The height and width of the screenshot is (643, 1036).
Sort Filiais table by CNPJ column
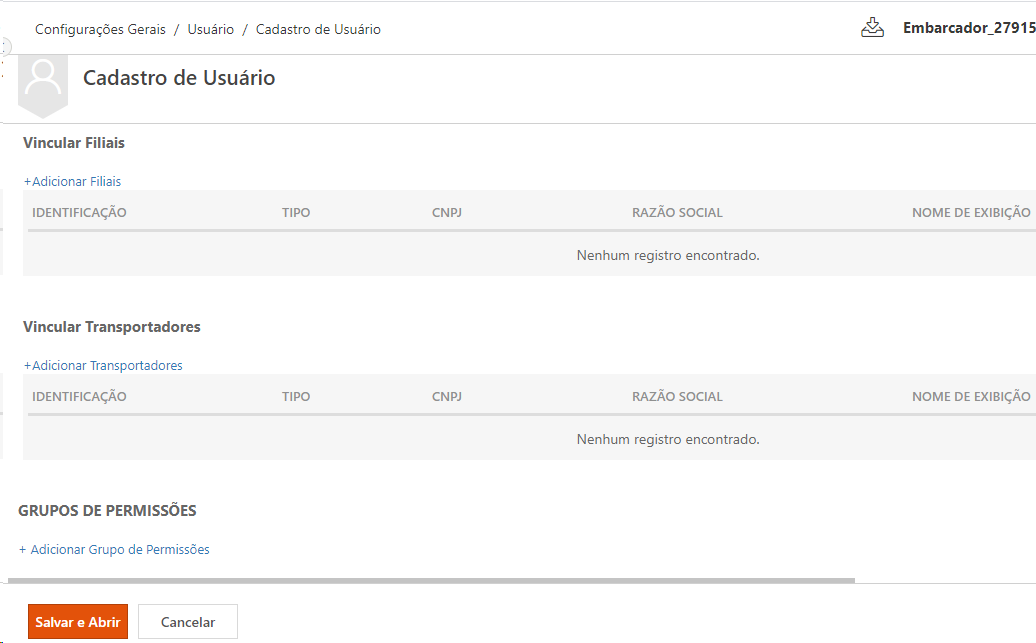pyautogui.click(x=447, y=212)
